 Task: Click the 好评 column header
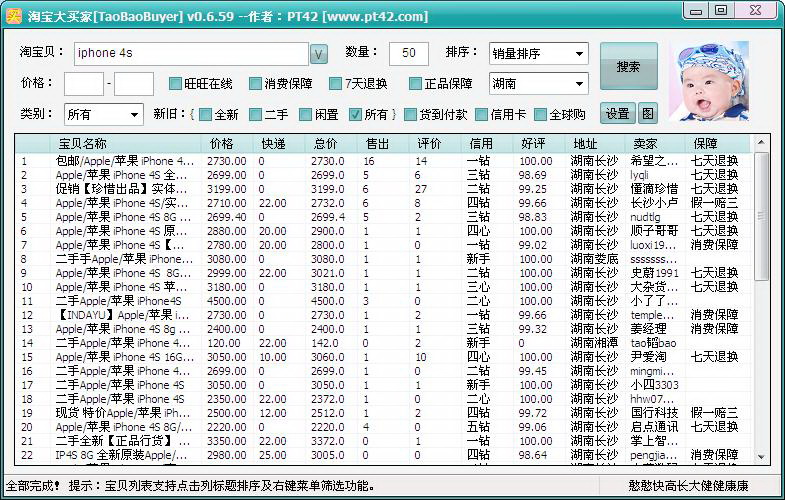[534, 144]
